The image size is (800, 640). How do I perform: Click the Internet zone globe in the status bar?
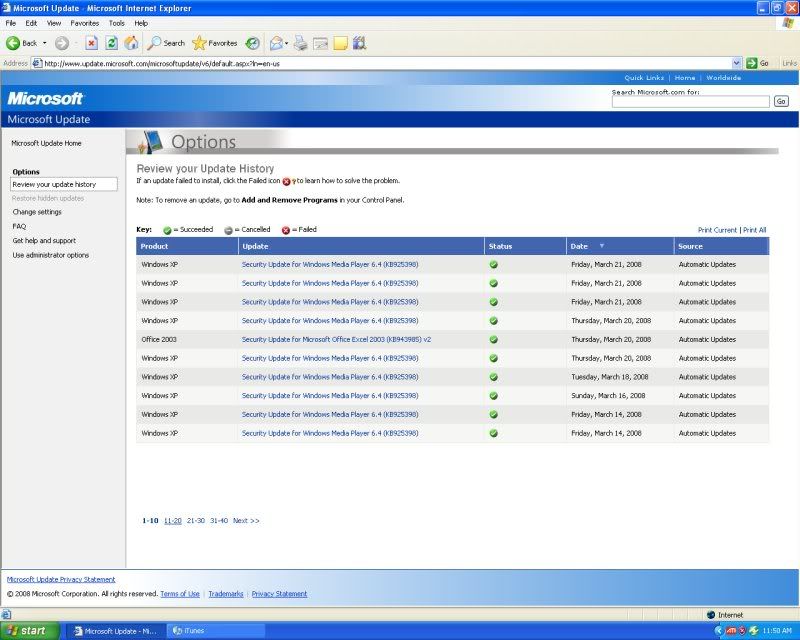point(711,615)
